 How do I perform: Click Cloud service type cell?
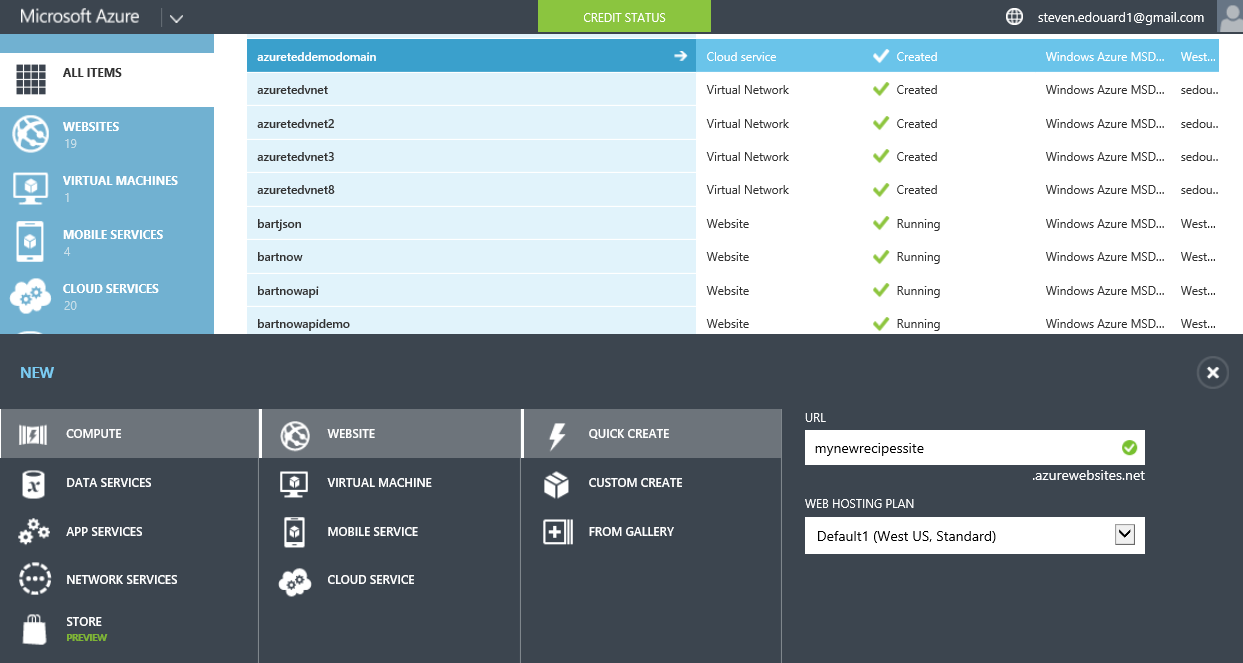[x=741, y=57]
